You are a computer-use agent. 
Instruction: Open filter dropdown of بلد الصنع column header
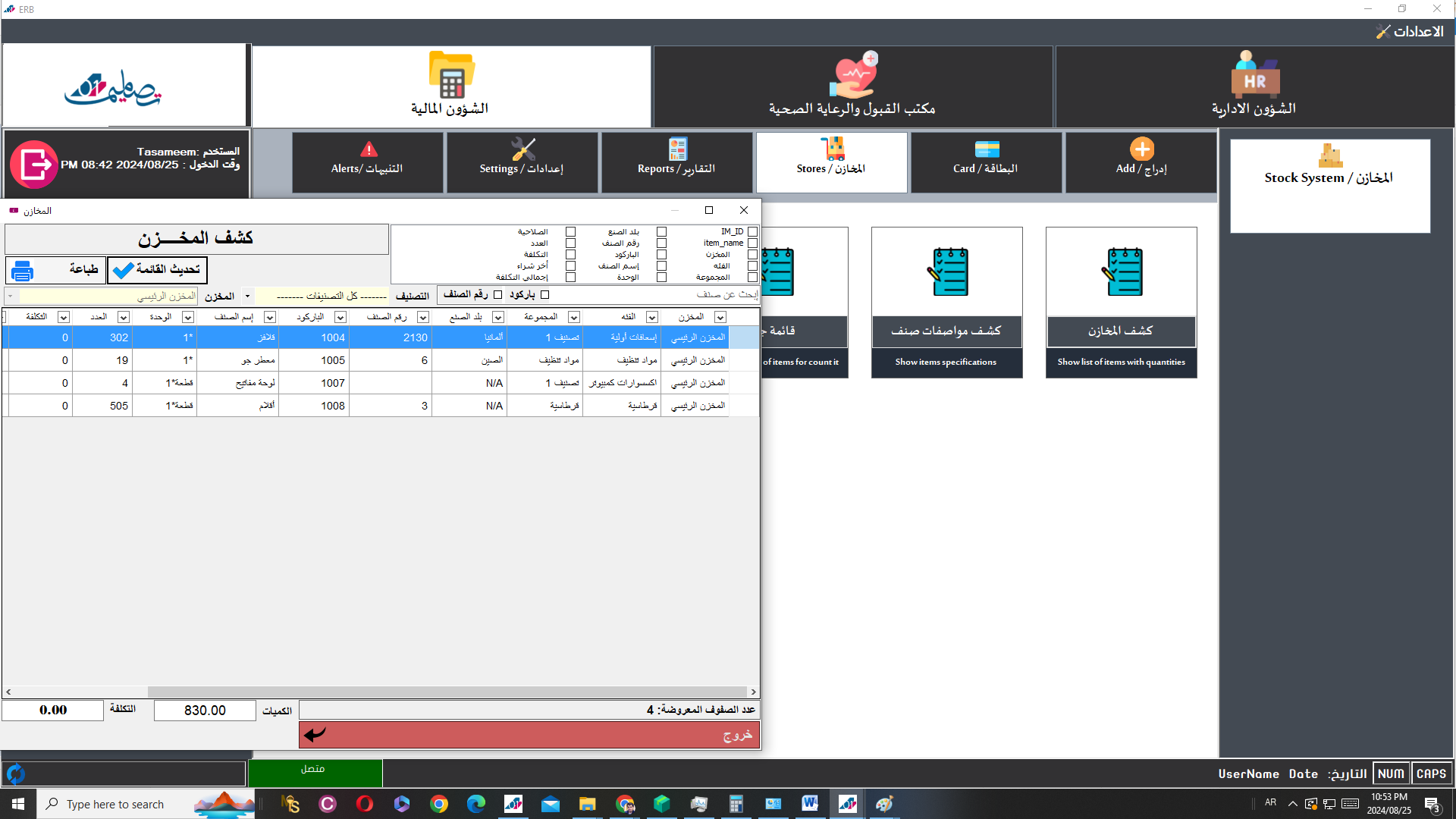click(498, 317)
